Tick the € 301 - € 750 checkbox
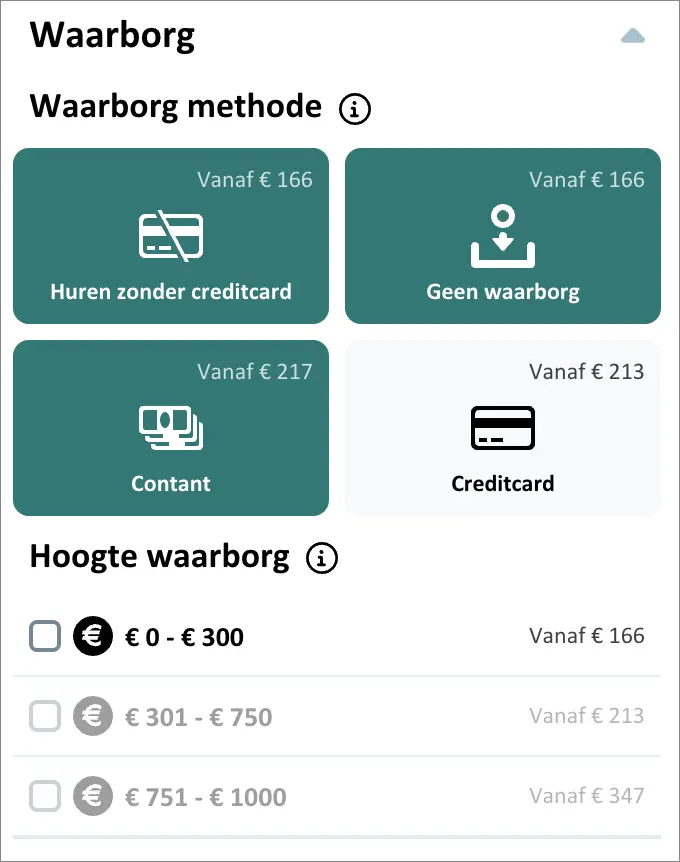680x862 pixels. click(46, 716)
